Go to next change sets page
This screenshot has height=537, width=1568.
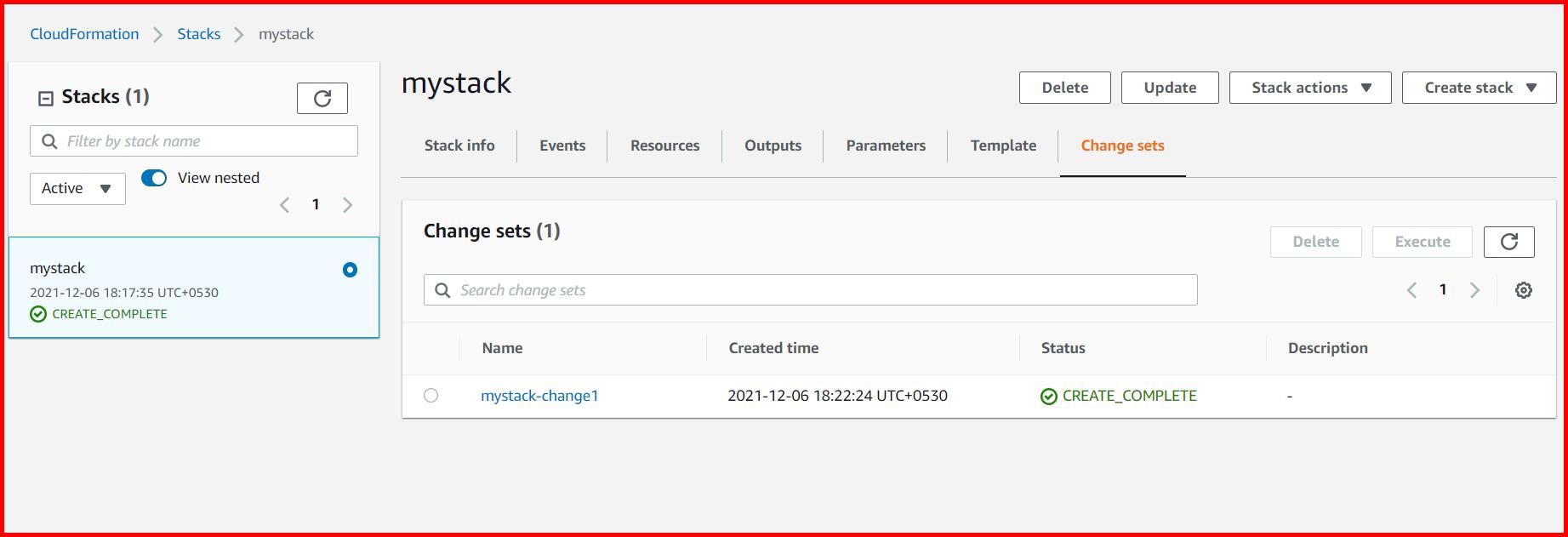(1474, 290)
